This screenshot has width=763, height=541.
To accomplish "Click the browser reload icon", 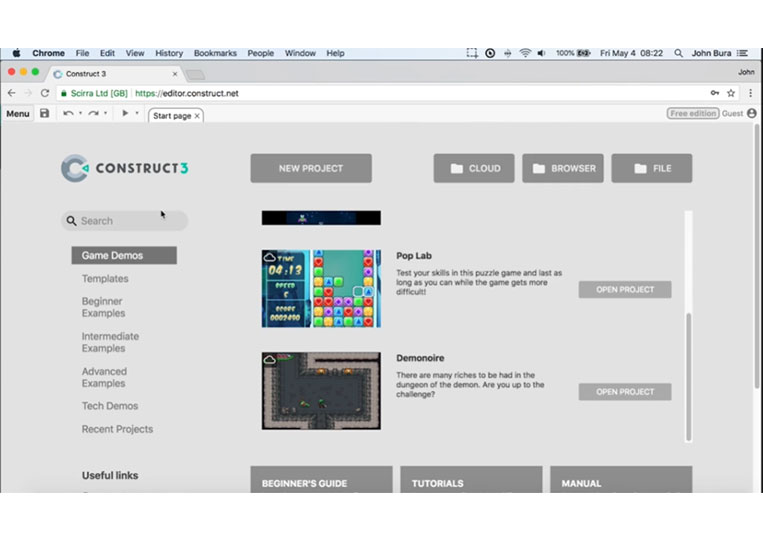I will [x=45, y=93].
